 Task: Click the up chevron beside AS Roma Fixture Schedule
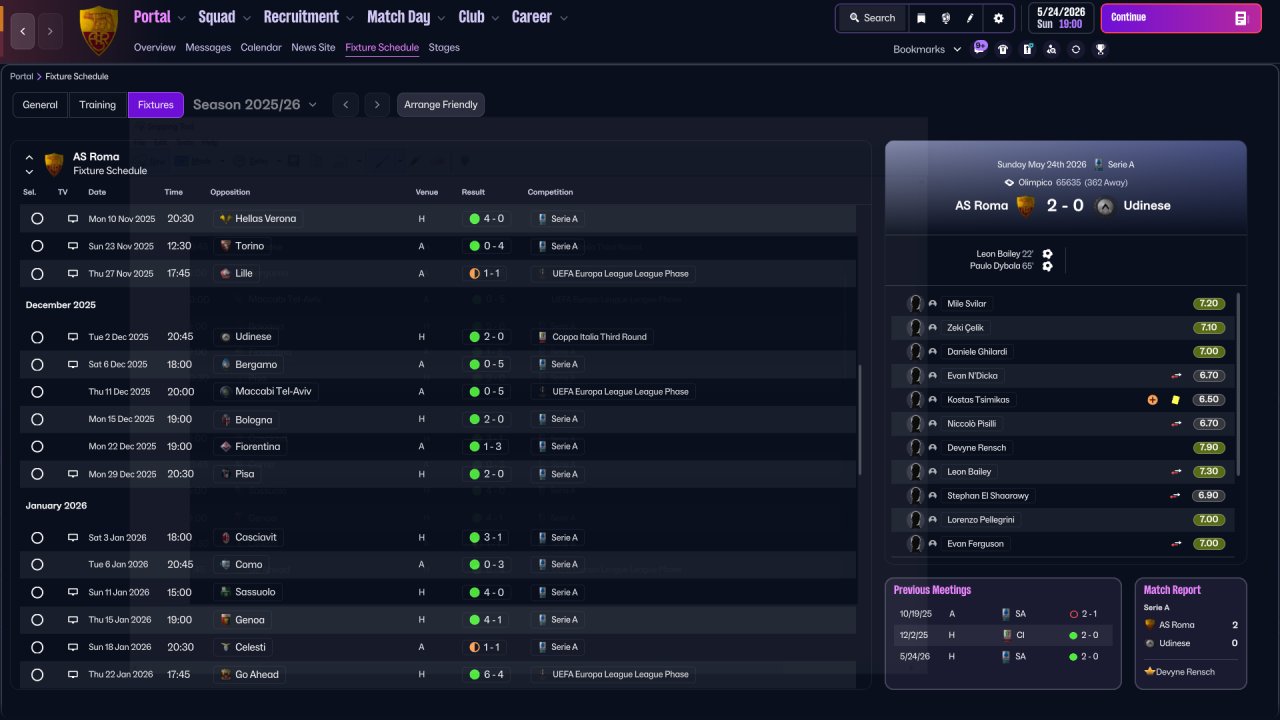pos(29,158)
